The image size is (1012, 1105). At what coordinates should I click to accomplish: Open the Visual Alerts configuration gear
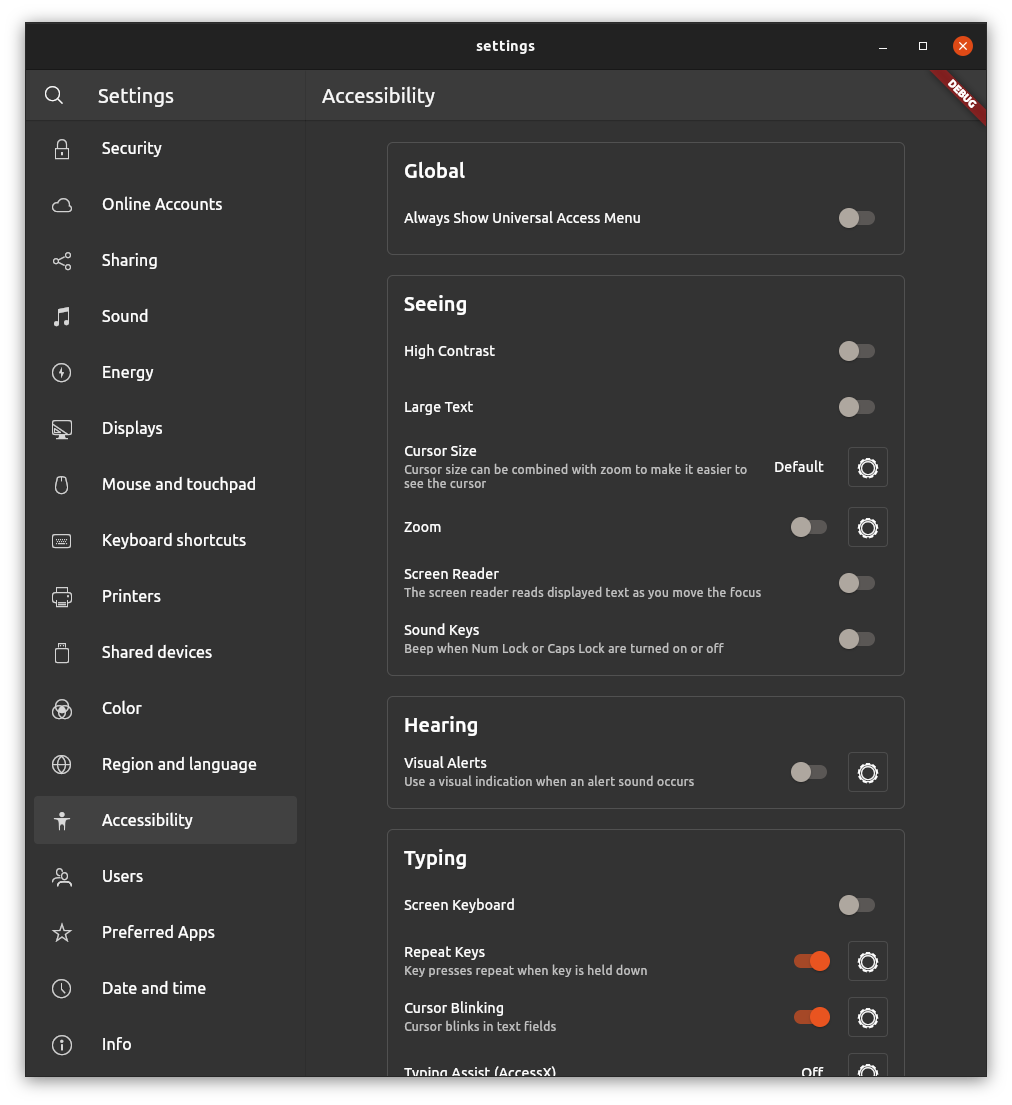click(x=867, y=772)
